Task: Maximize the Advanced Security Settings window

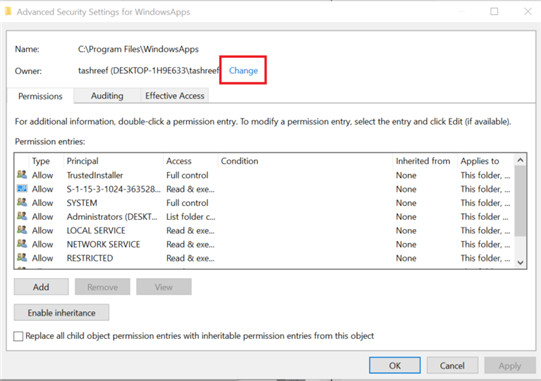Action: [494, 11]
